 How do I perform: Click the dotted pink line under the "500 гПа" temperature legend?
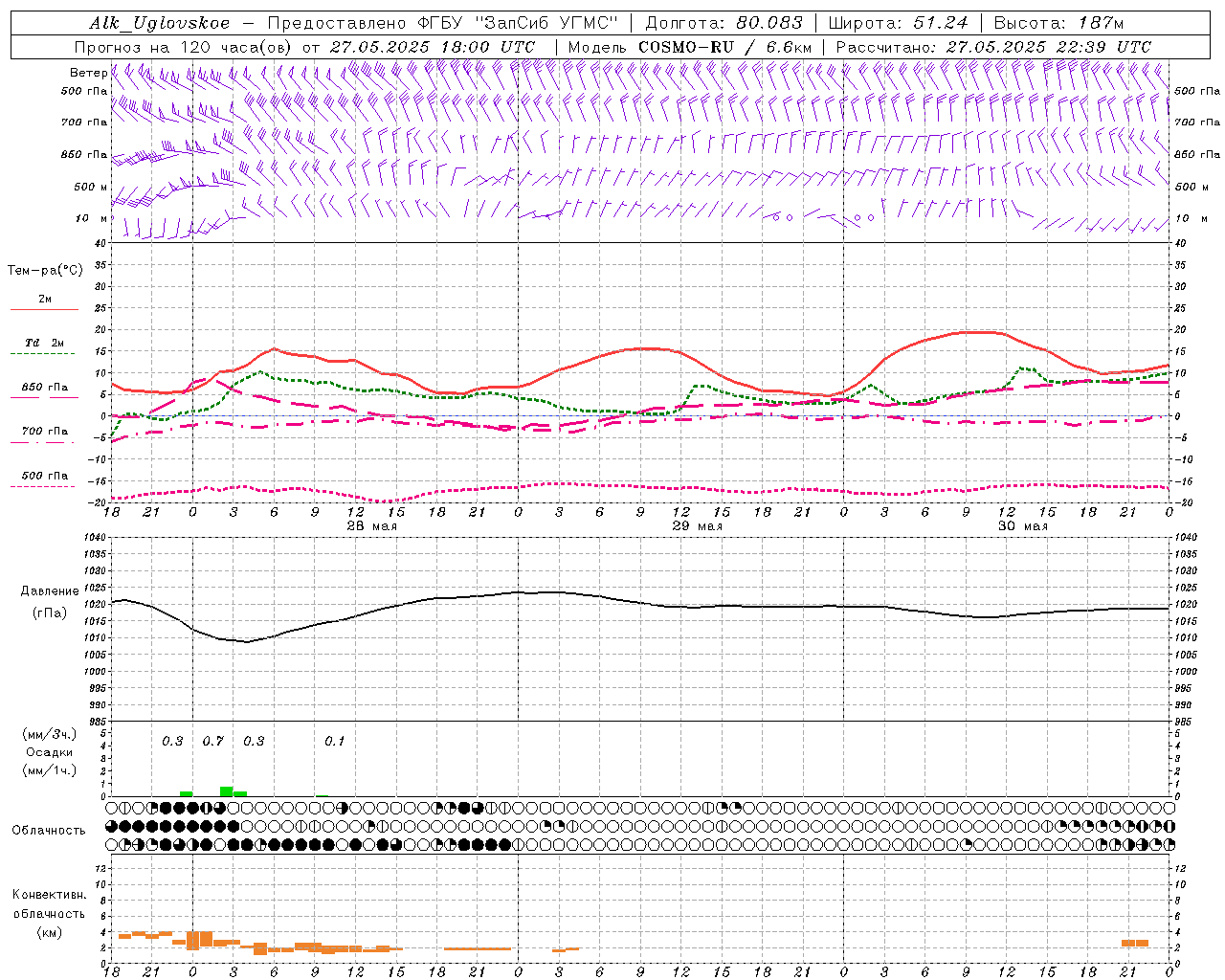click(x=44, y=486)
